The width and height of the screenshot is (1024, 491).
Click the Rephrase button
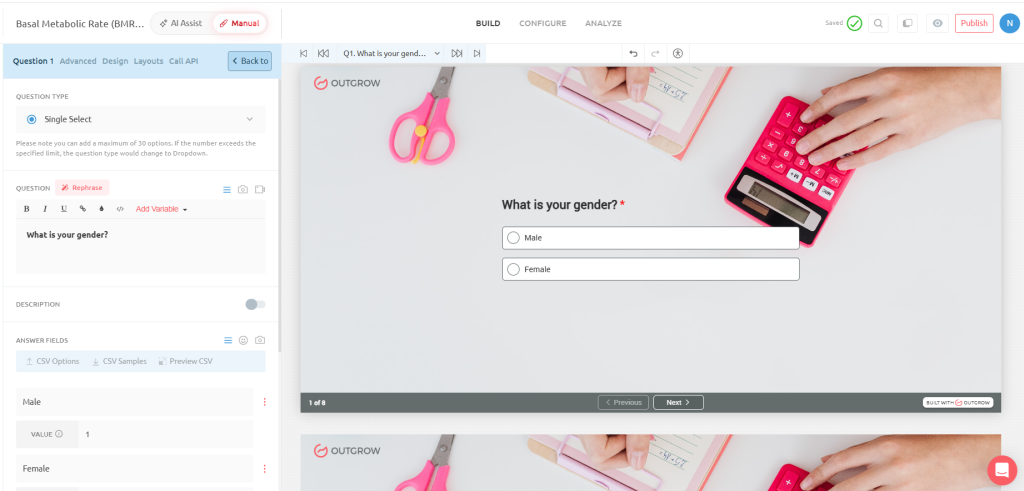pyautogui.click(x=82, y=188)
